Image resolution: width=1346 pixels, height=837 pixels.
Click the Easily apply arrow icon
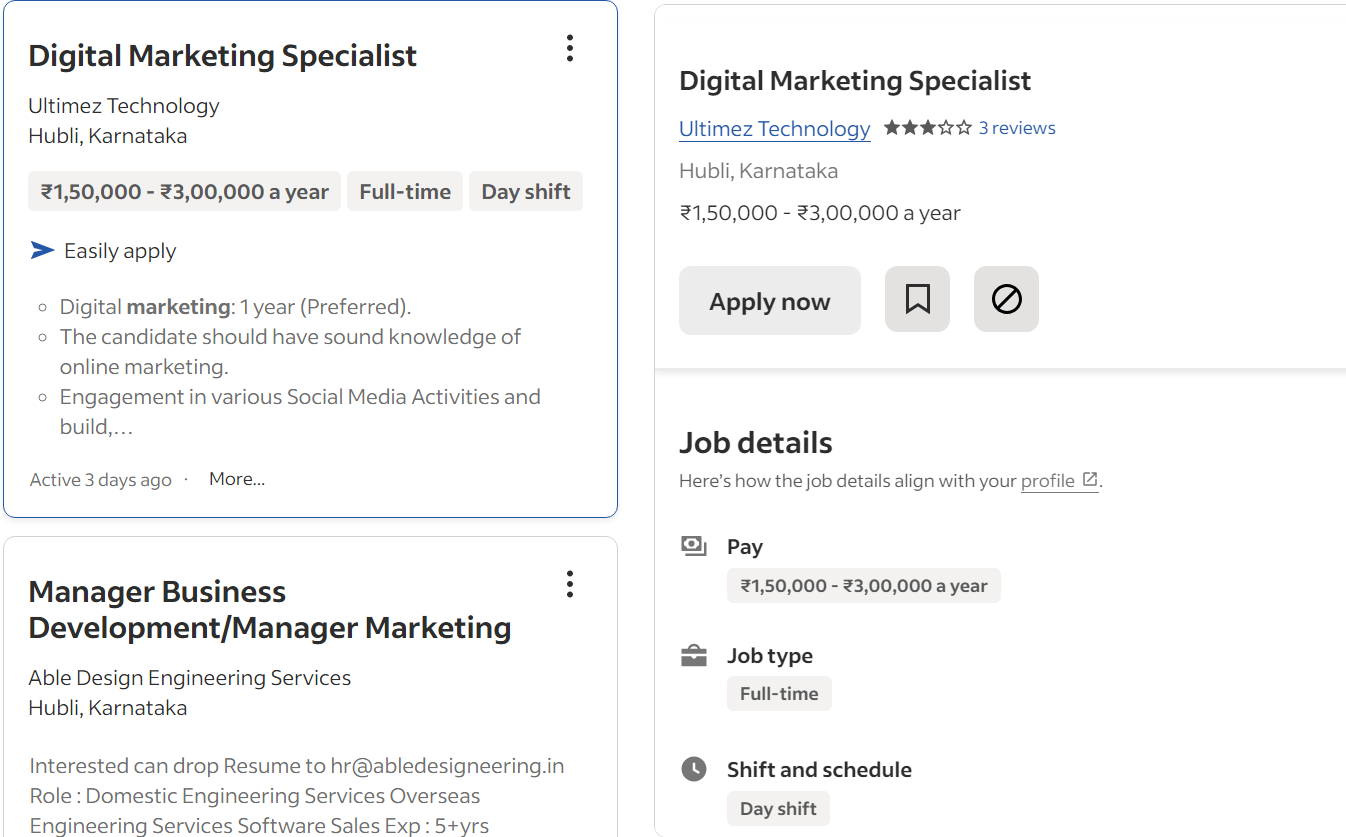(x=42, y=250)
